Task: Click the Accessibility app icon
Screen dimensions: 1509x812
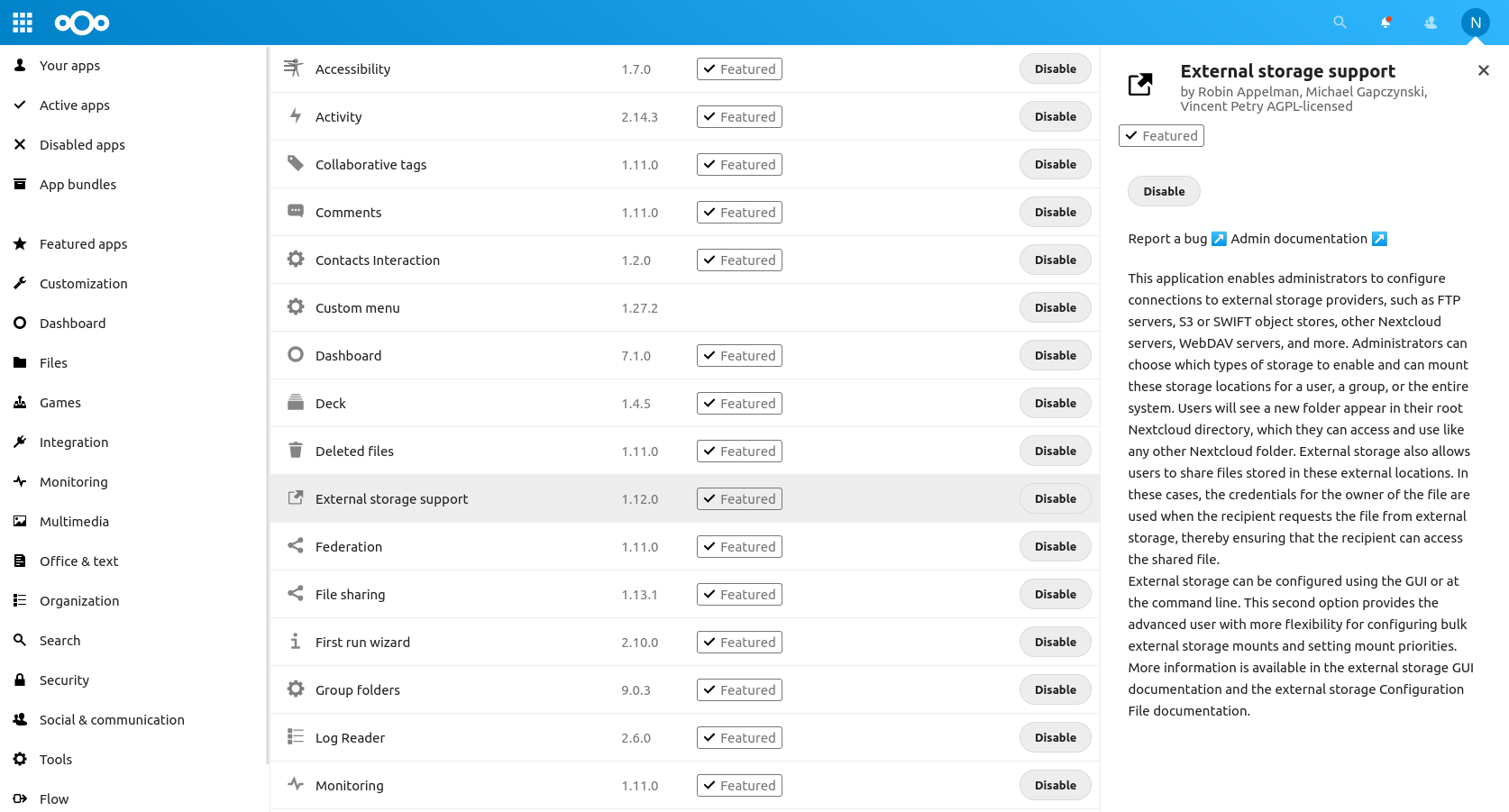Action: 294,68
